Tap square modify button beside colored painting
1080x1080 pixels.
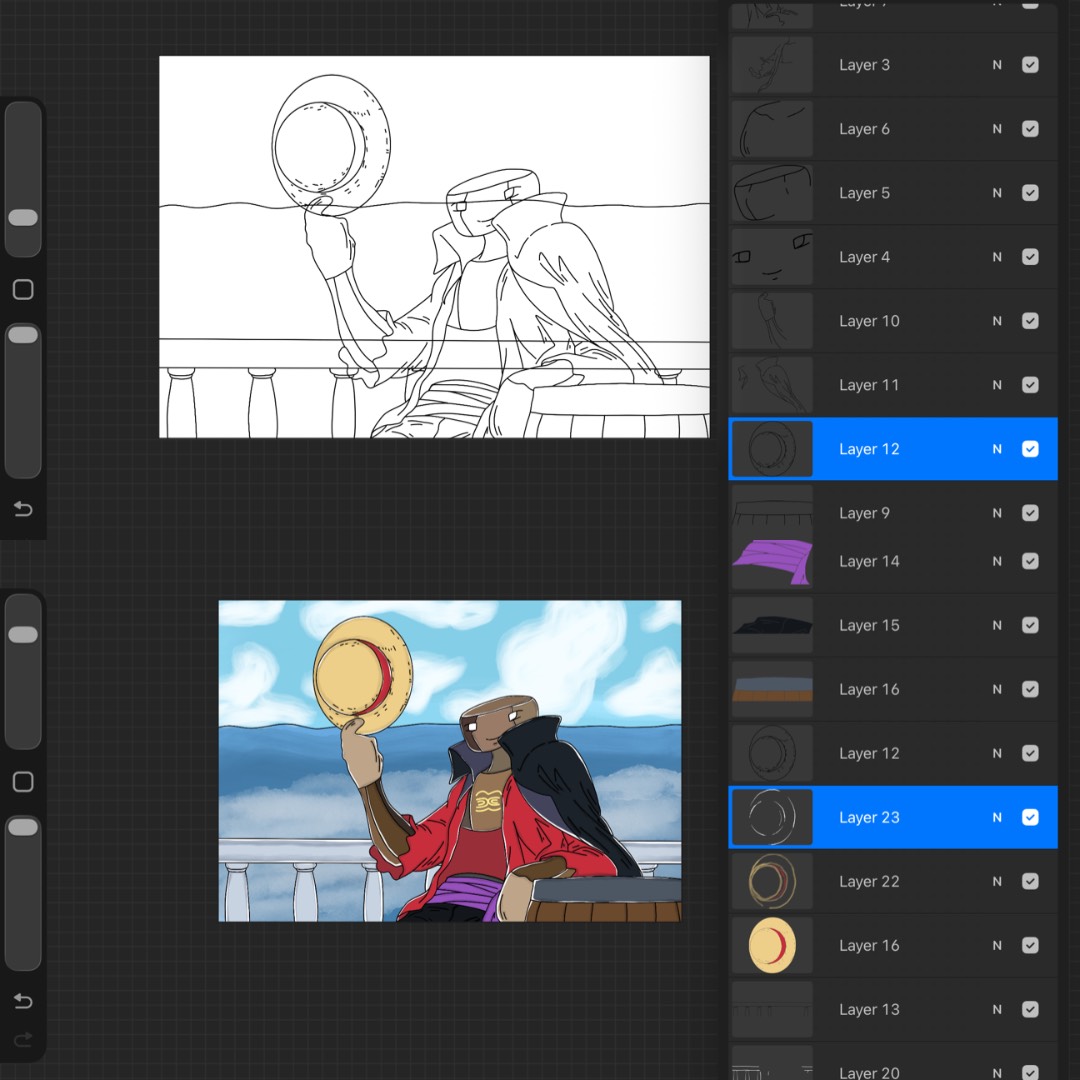pyautogui.click(x=23, y=782)
